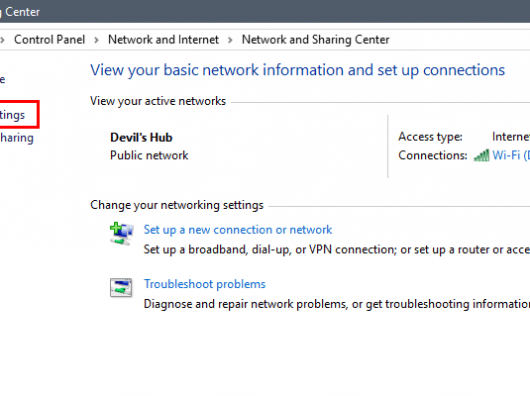
Task: Open Change adapter settings in the red box
Action: tap(13, 115)
